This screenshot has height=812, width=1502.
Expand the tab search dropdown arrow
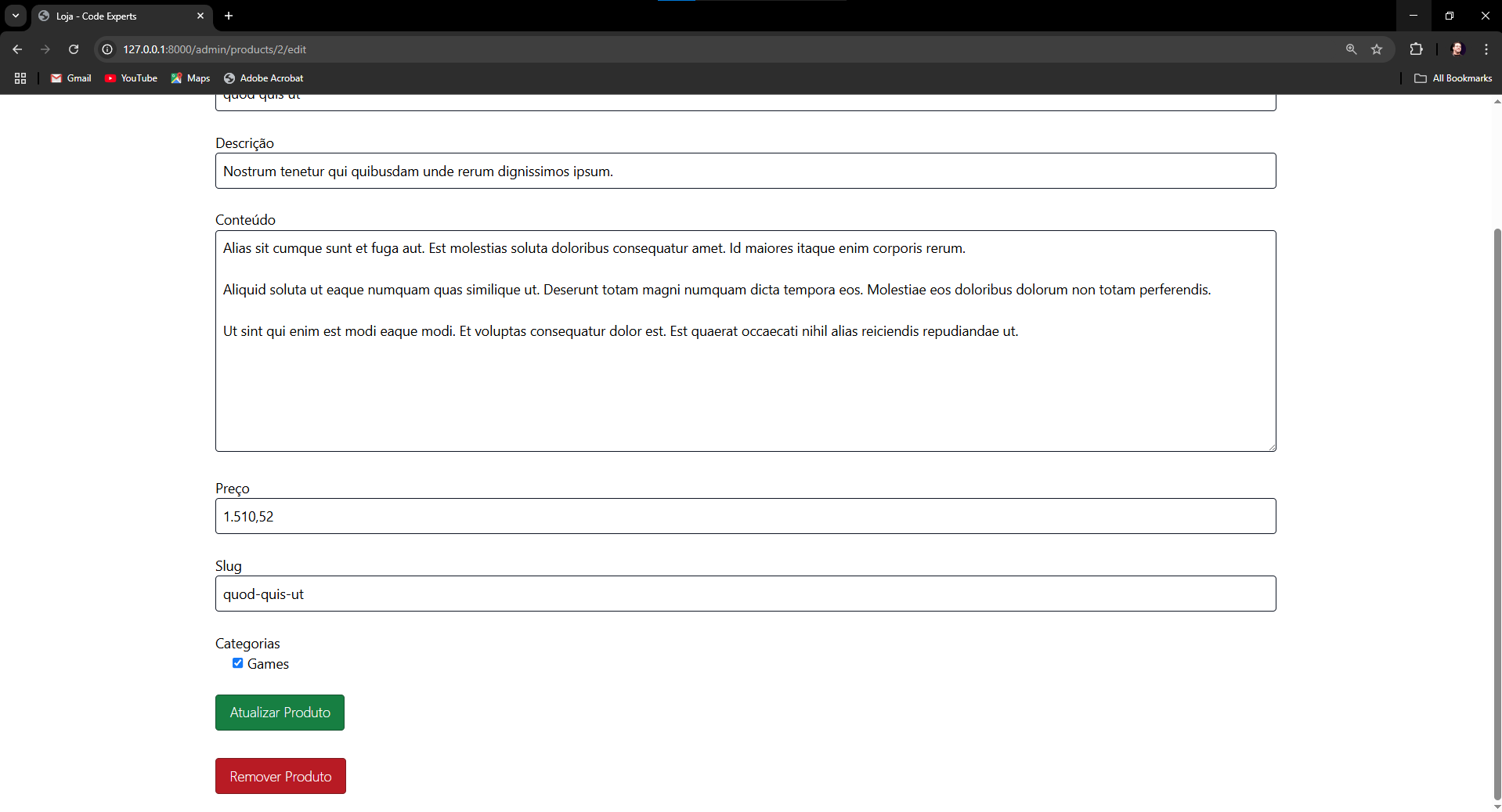click(16, 16)
